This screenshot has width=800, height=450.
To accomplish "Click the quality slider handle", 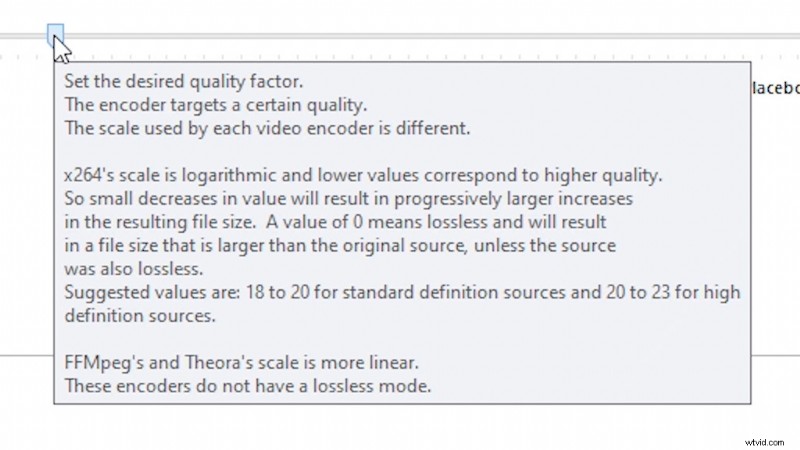I will click(x=55, y=35).
